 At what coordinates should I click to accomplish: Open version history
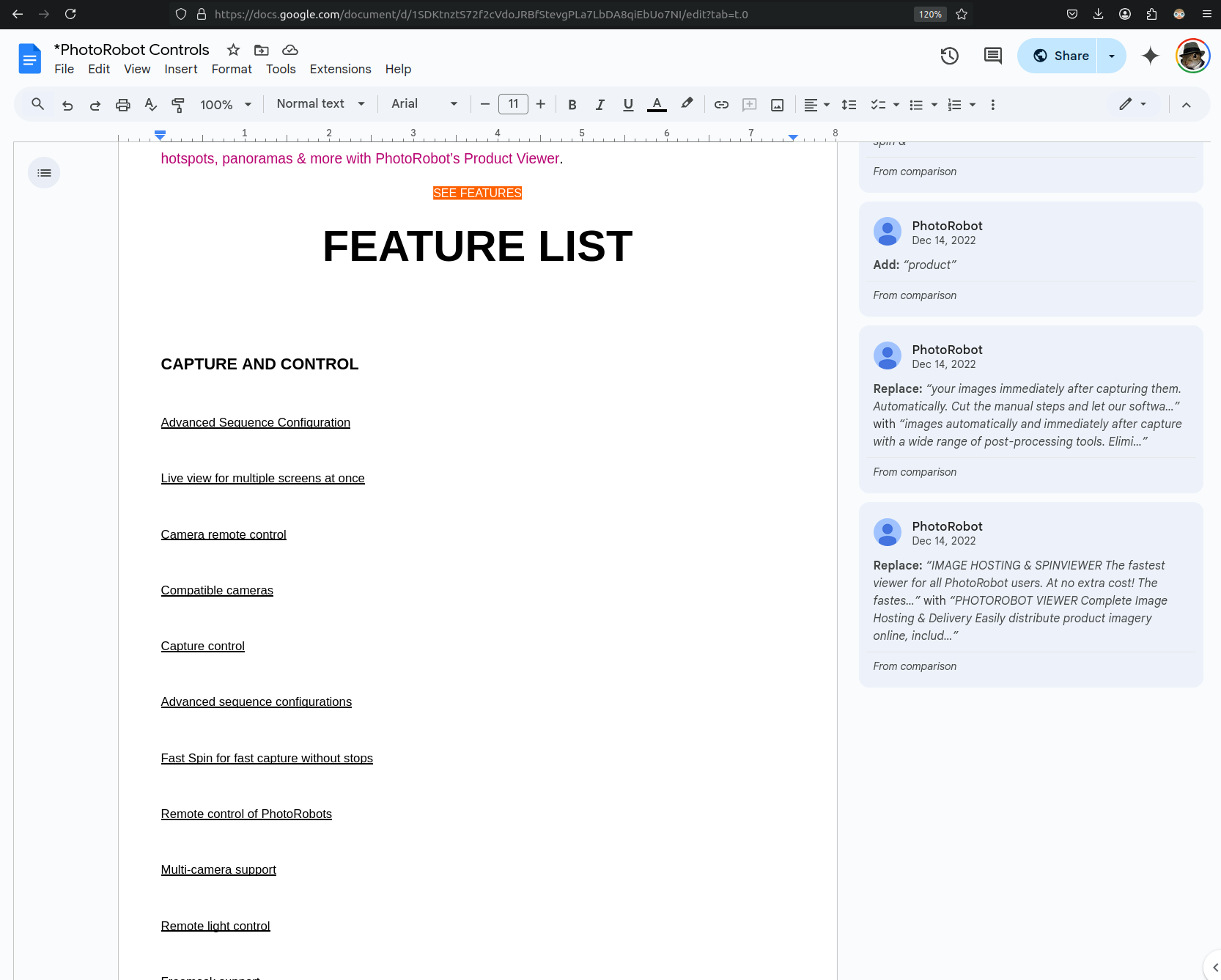950,56
